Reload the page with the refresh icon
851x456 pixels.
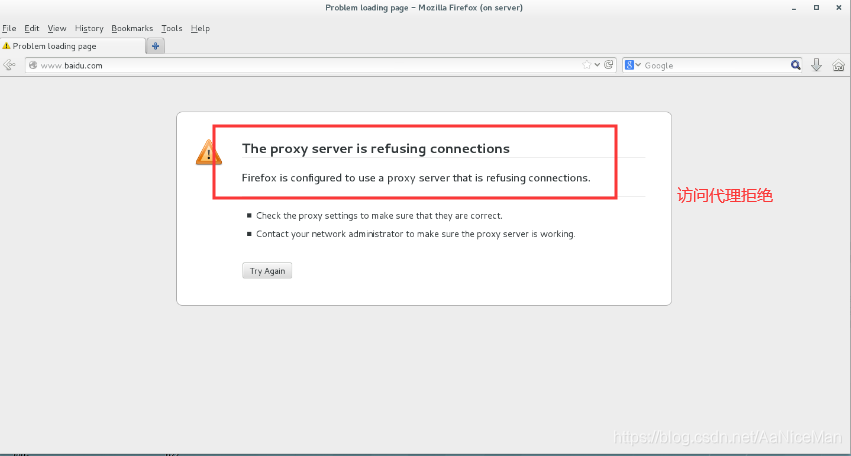point(609,65)
